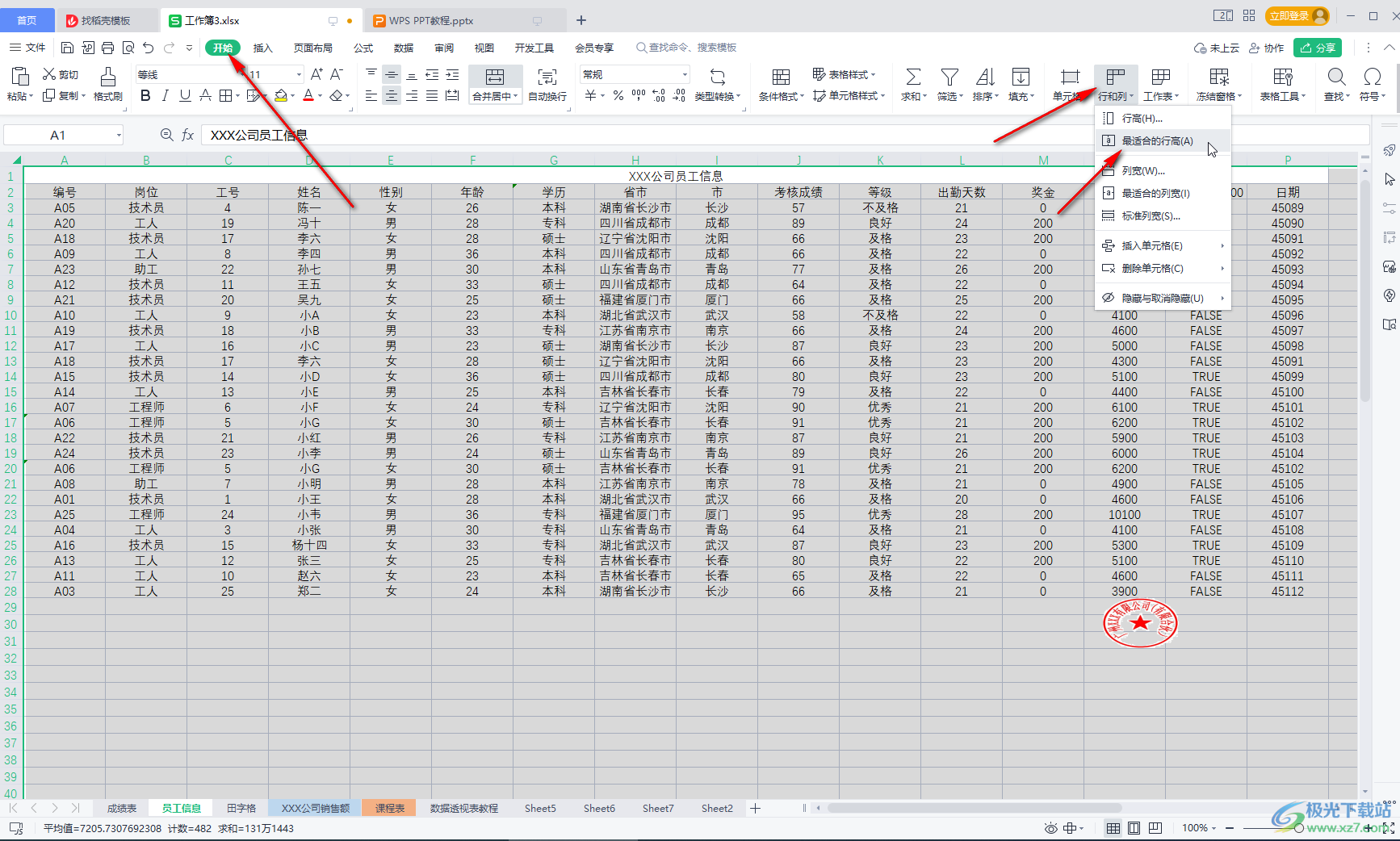Click the AutoSum sigma icon

point(913,77)
